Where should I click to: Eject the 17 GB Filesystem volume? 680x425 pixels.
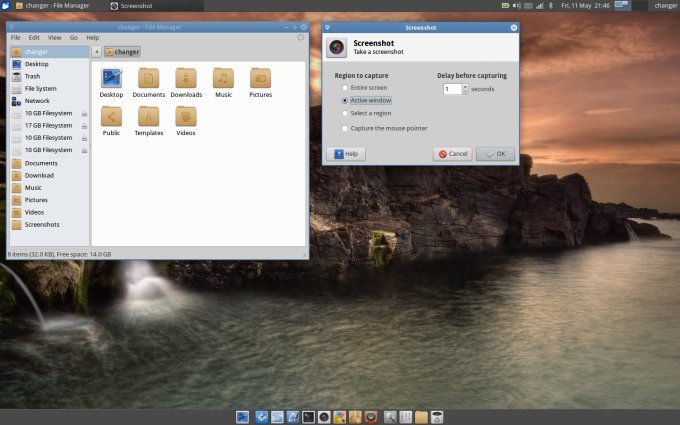[84, 126]
